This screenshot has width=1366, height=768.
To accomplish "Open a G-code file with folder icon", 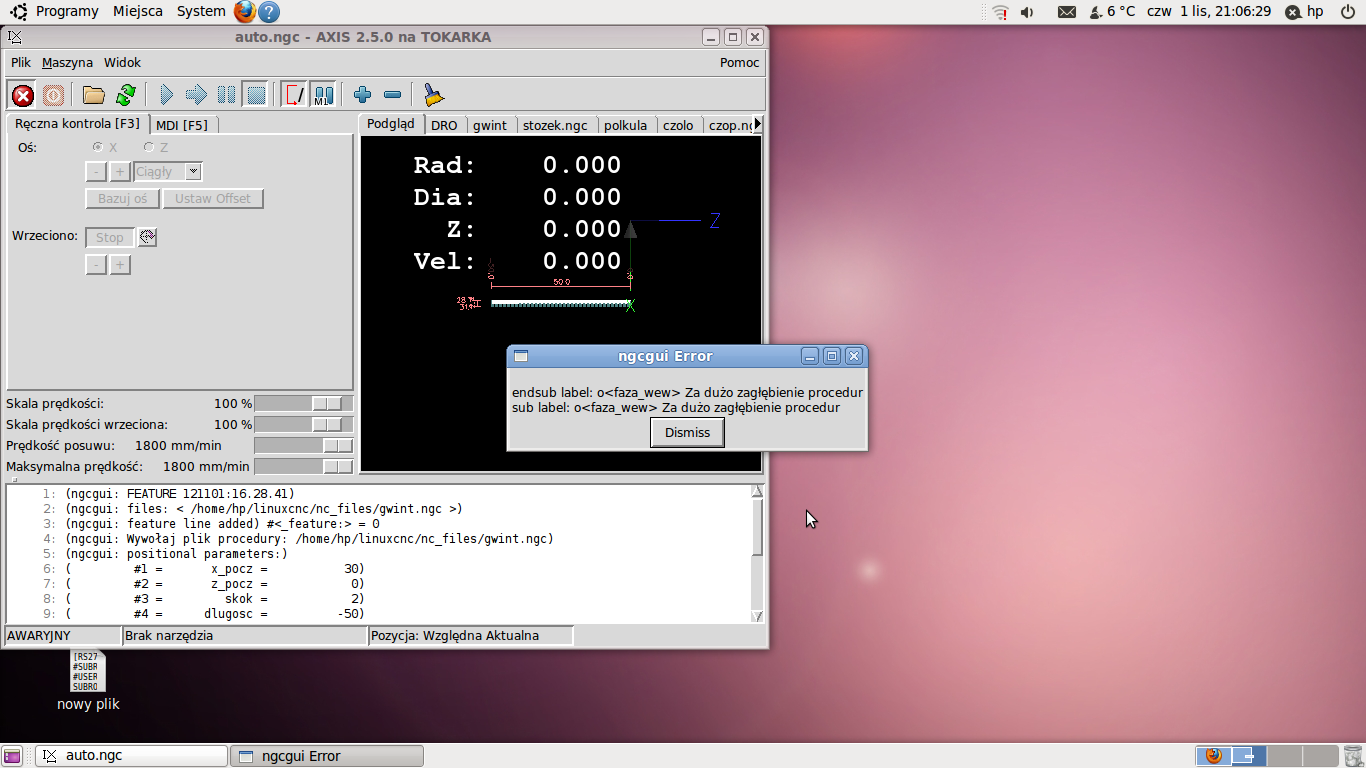I will click(94, 95).
